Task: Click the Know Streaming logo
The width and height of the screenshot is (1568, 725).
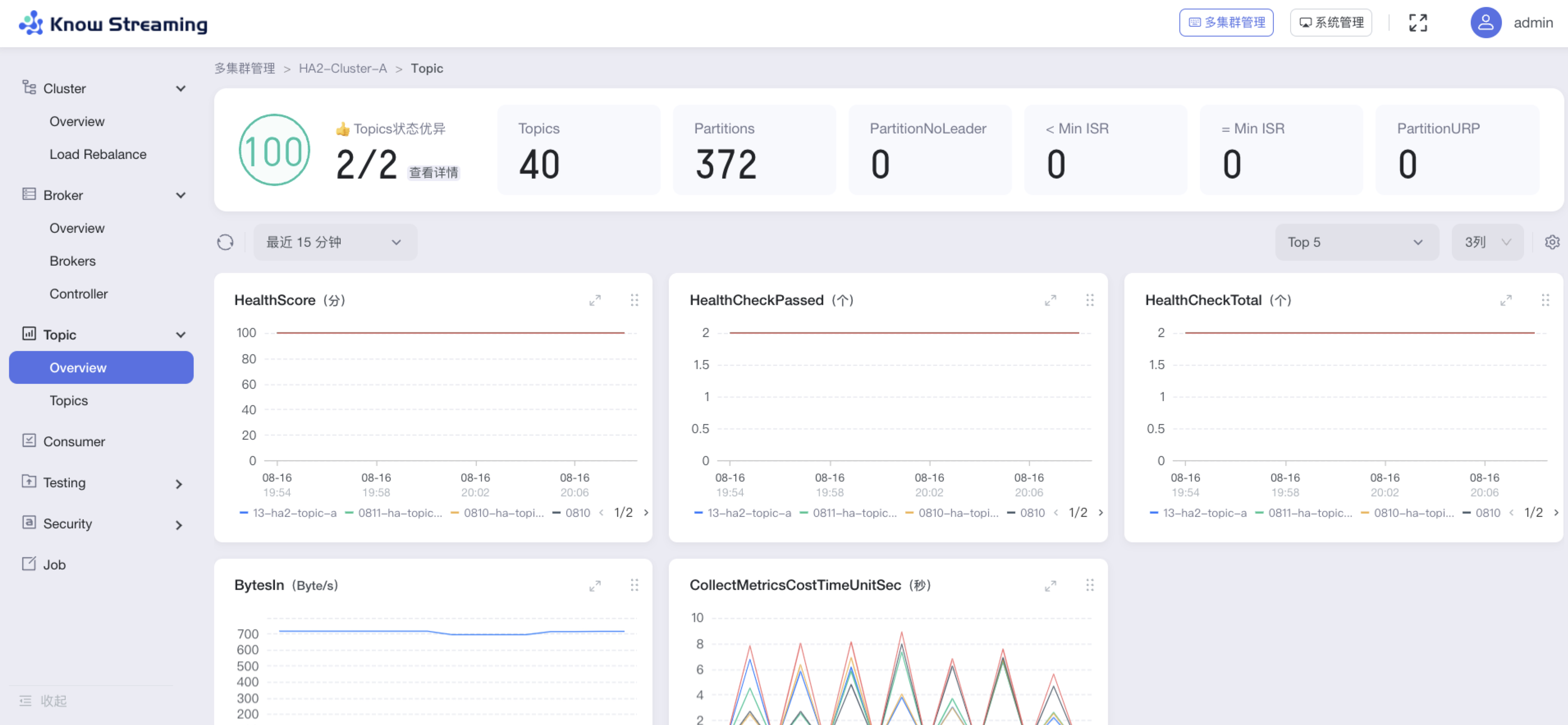Action: pyautogui.click(x=113, y=23)
